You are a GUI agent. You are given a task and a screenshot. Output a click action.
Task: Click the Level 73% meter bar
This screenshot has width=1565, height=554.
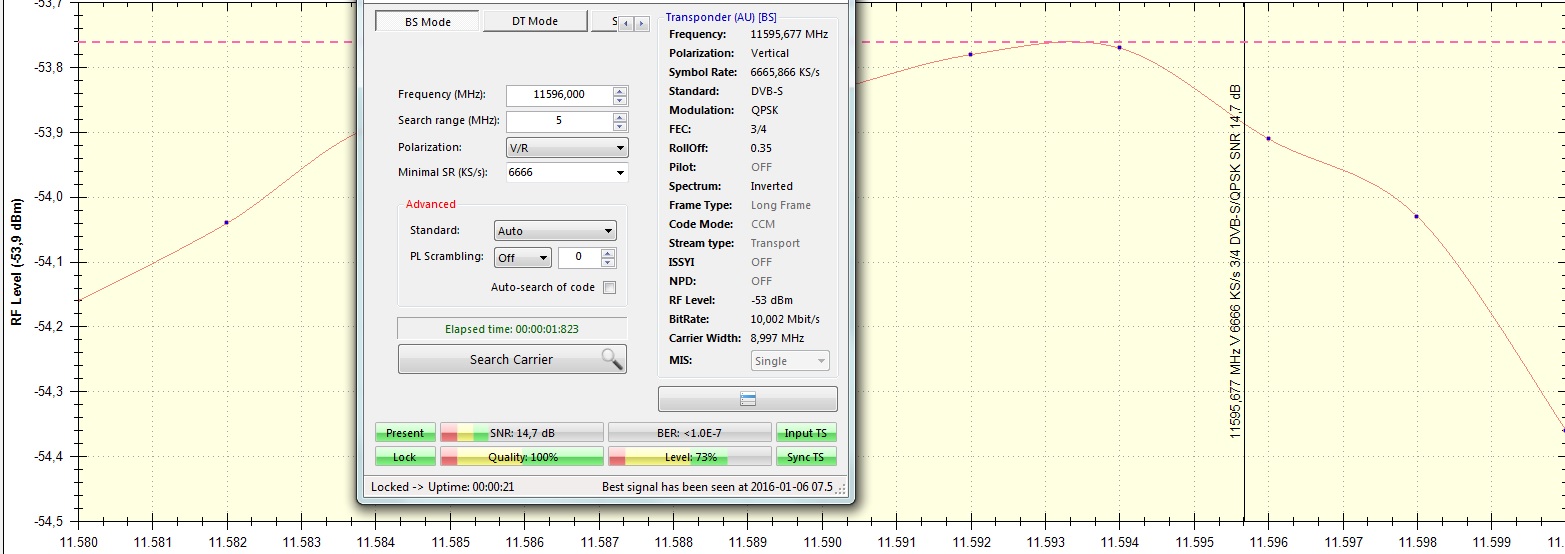point(690,457)
